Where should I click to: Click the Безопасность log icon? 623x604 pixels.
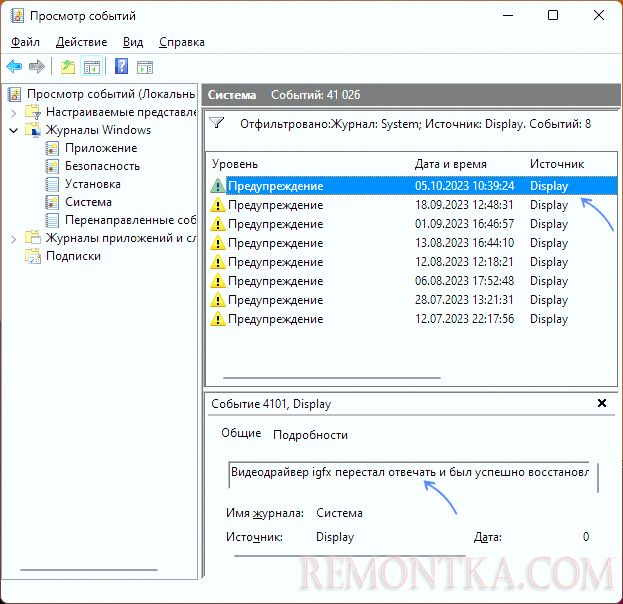[52, 166]
